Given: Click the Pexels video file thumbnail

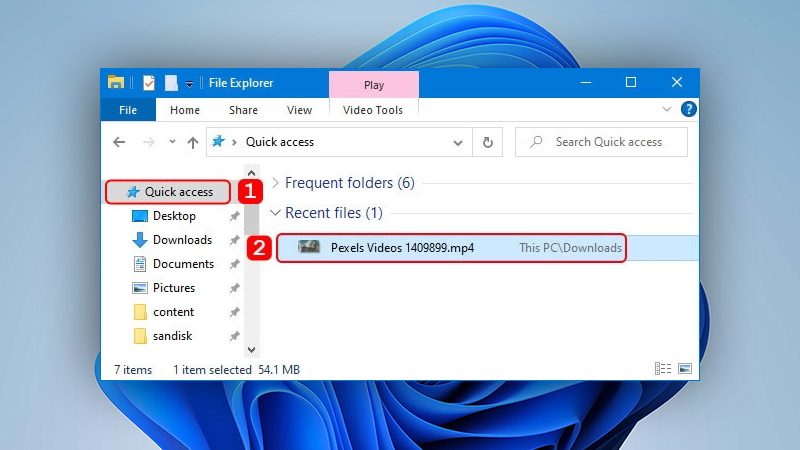Looking at the screenshot, I should pos(309,247).
